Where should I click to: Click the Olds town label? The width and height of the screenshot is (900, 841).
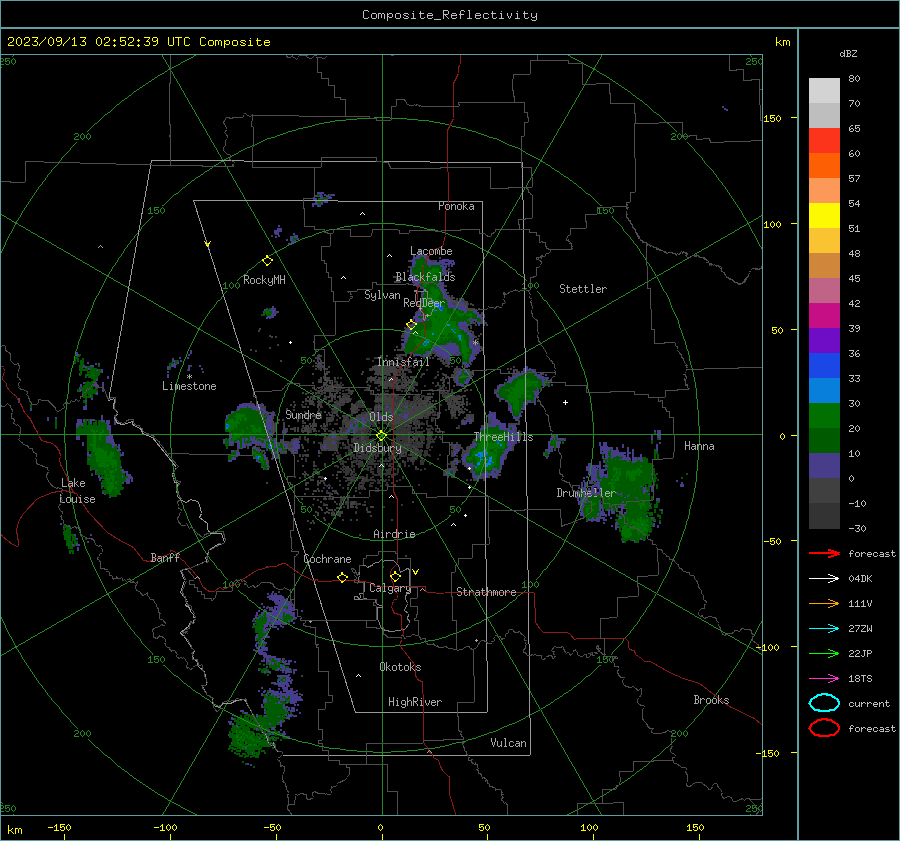381,417
